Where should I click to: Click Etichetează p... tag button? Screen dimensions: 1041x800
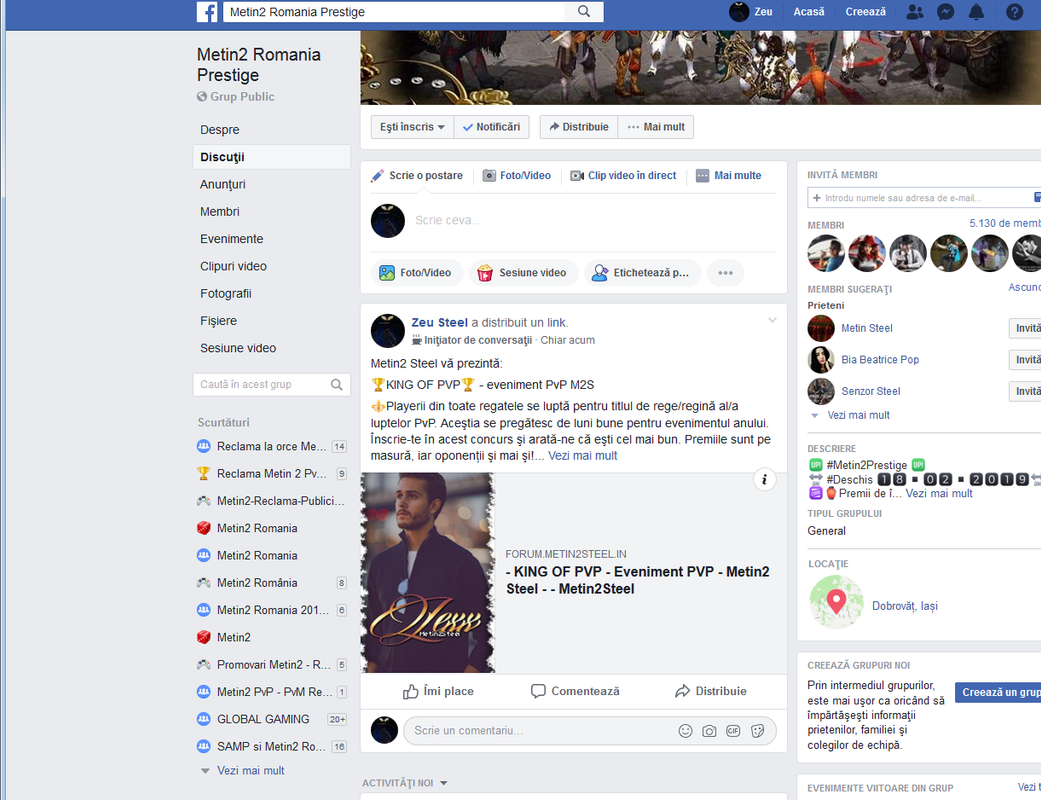pyautogui.click(x=642, y=273)
